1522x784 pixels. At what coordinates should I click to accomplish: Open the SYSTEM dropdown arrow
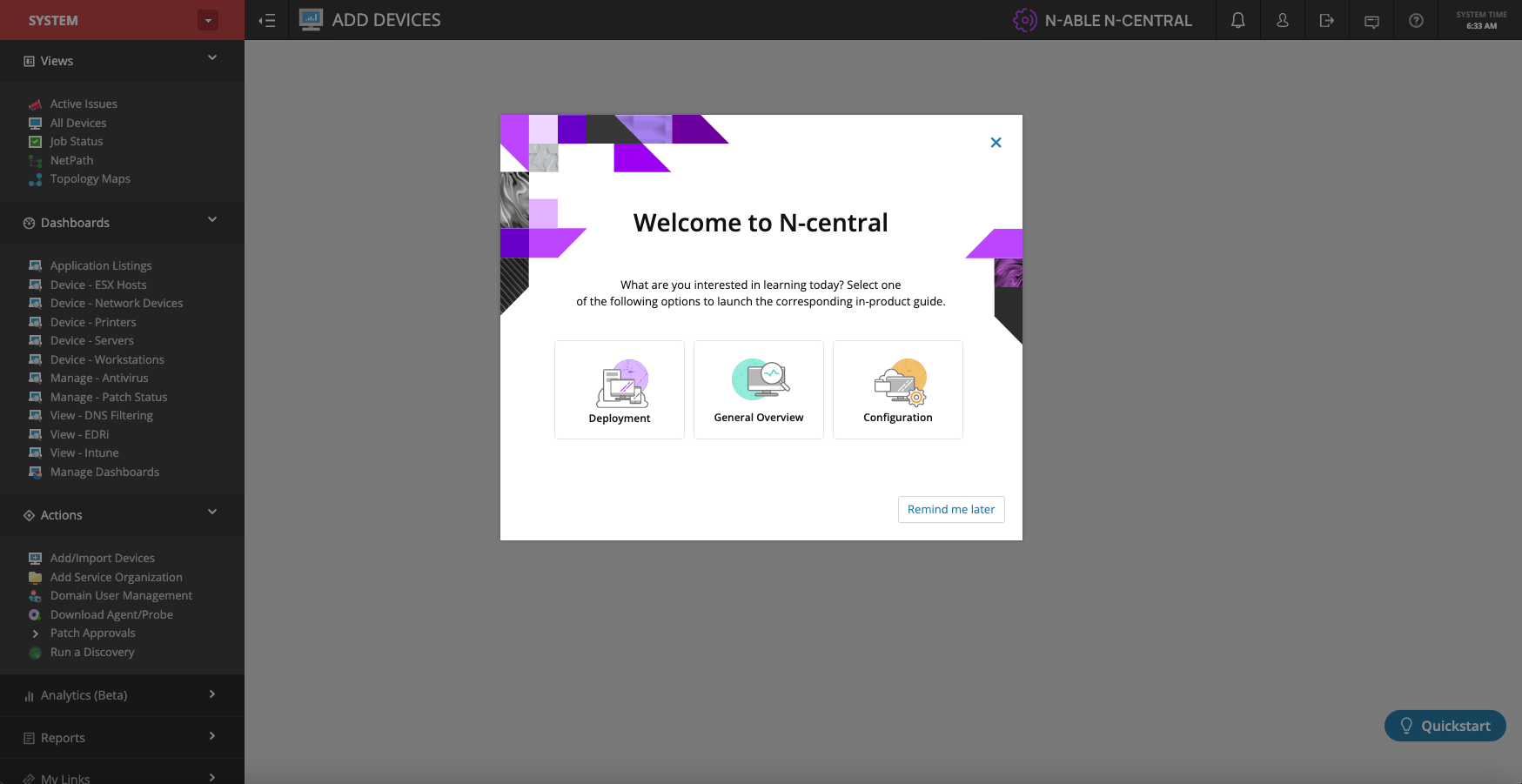(207, 19)
